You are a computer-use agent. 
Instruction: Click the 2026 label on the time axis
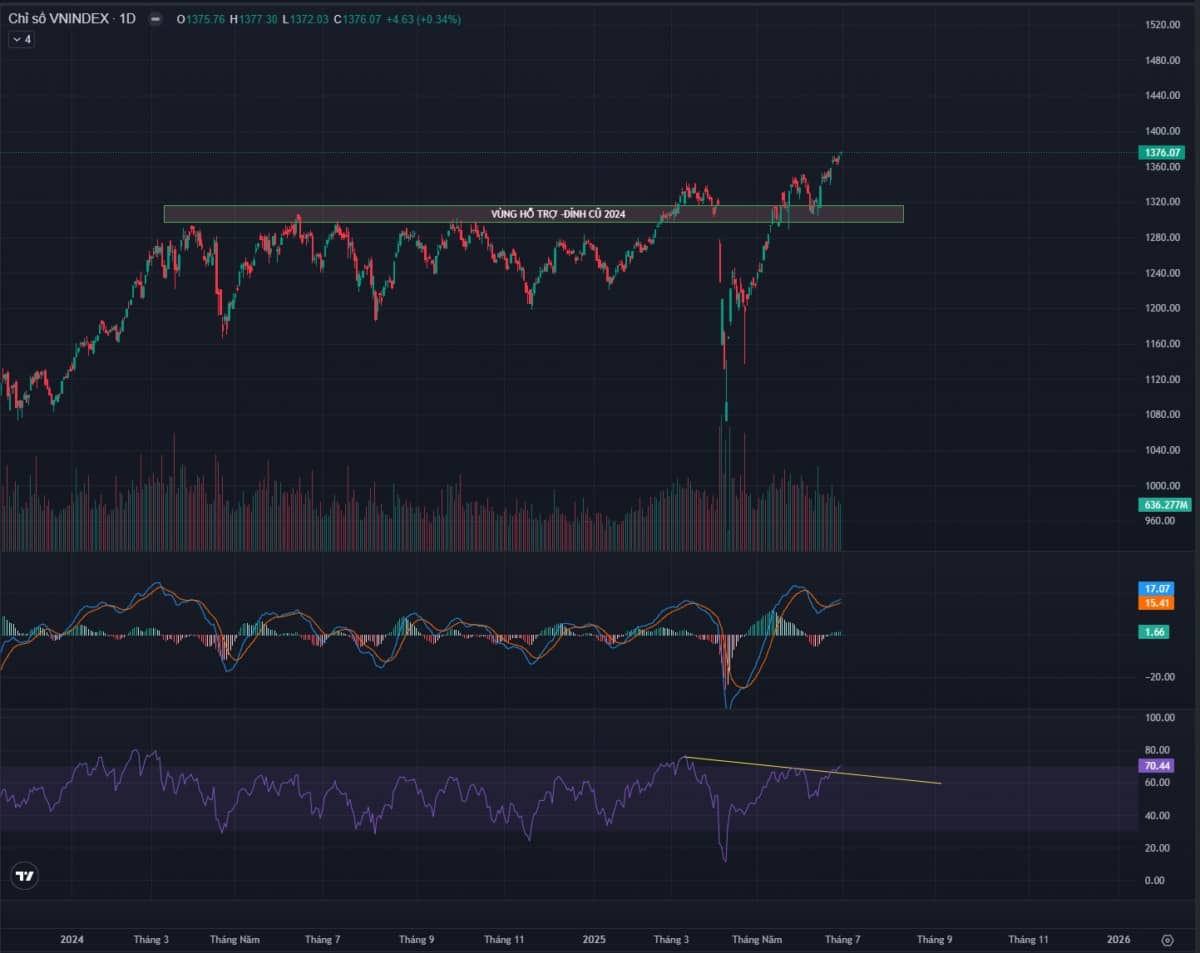coord(1119,940)
